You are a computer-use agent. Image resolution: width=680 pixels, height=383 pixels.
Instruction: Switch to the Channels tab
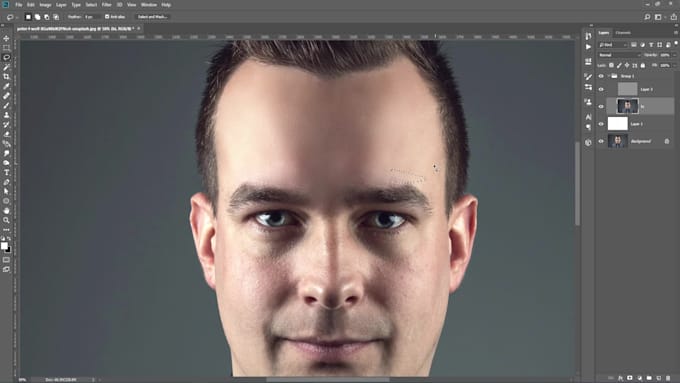pos(623,33)
